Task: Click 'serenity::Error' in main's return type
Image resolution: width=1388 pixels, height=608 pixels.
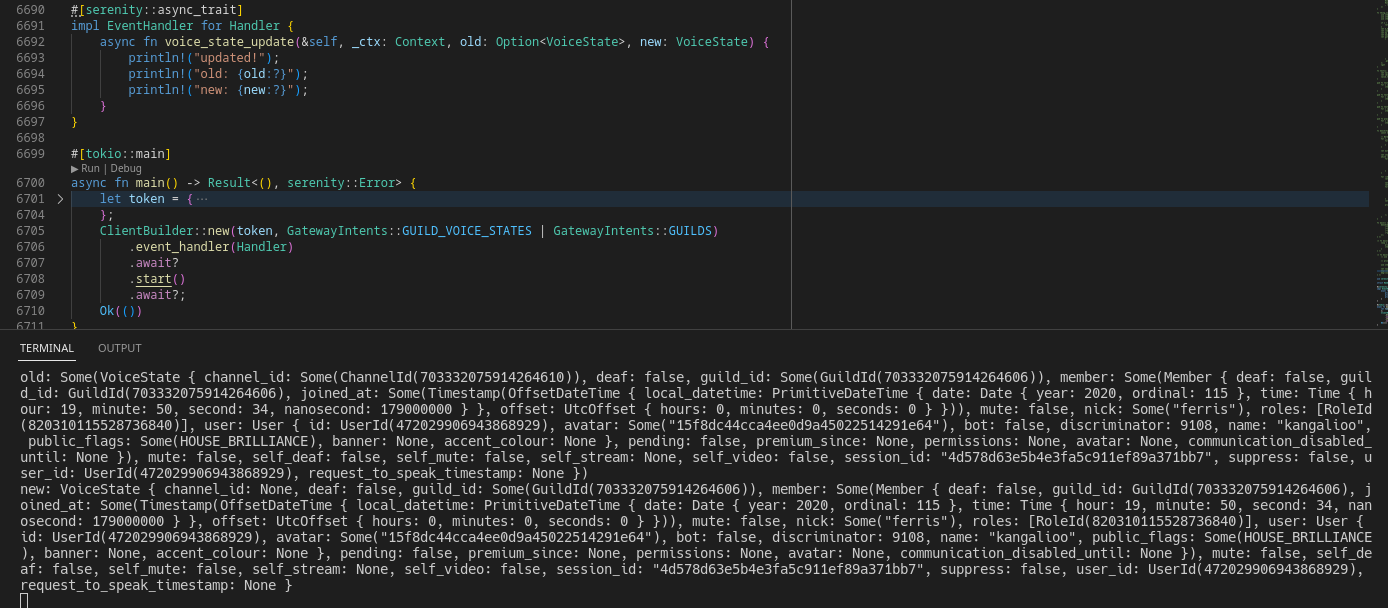Action: pos(341,183)
